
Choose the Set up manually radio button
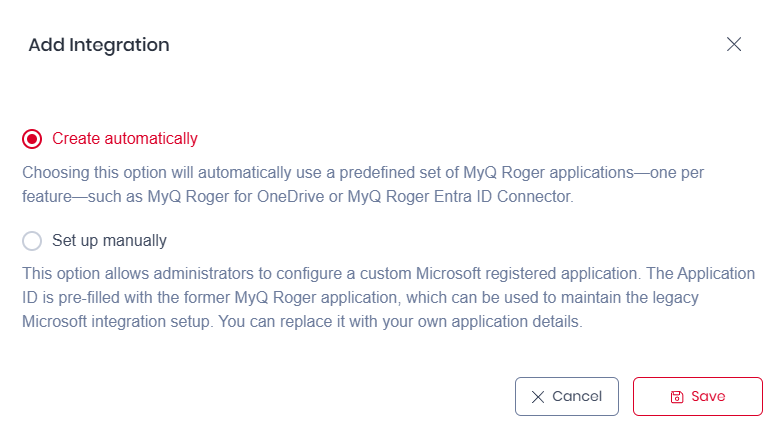coord(32,241)
